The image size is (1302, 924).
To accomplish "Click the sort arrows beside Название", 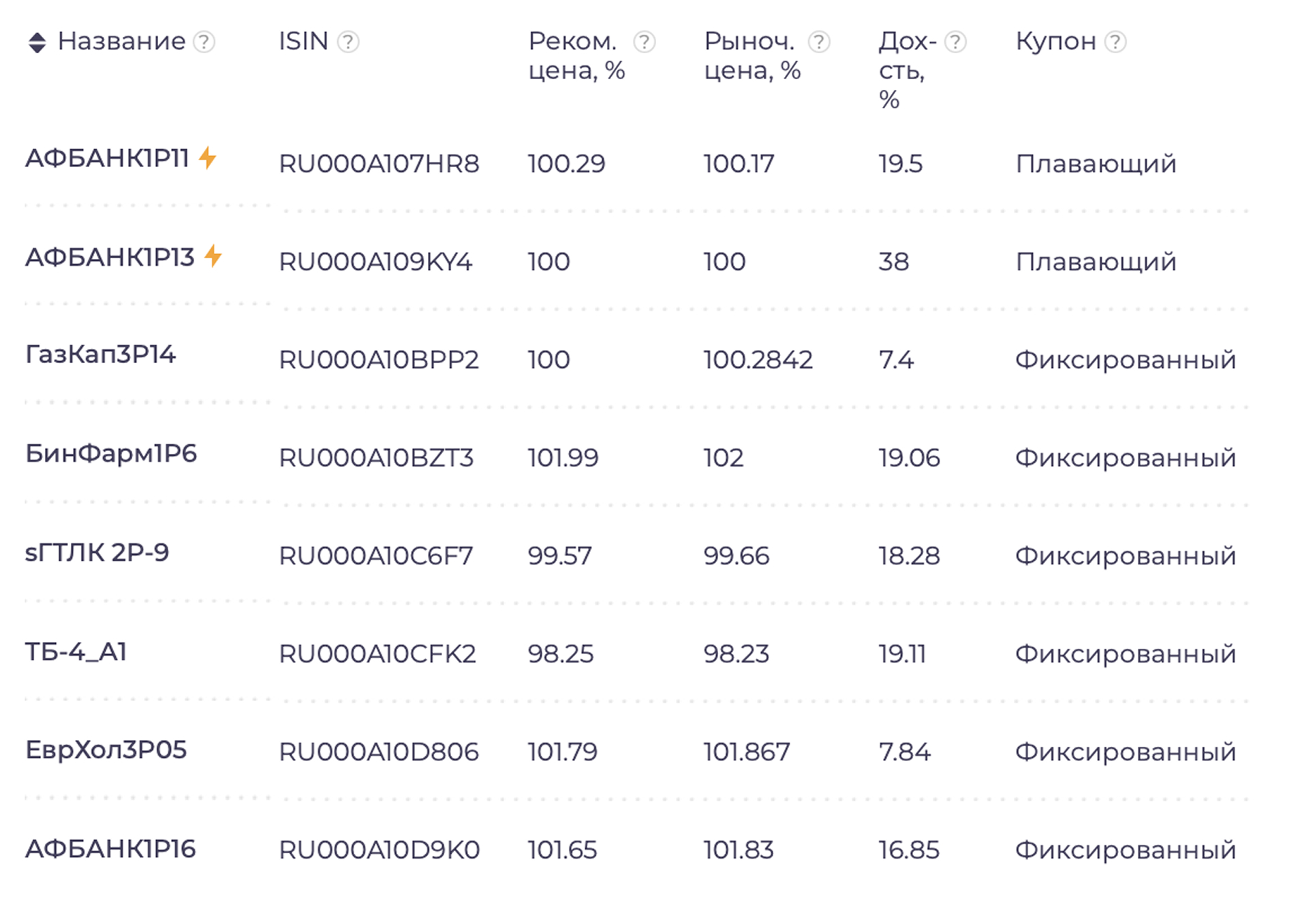I will [37, 42].
